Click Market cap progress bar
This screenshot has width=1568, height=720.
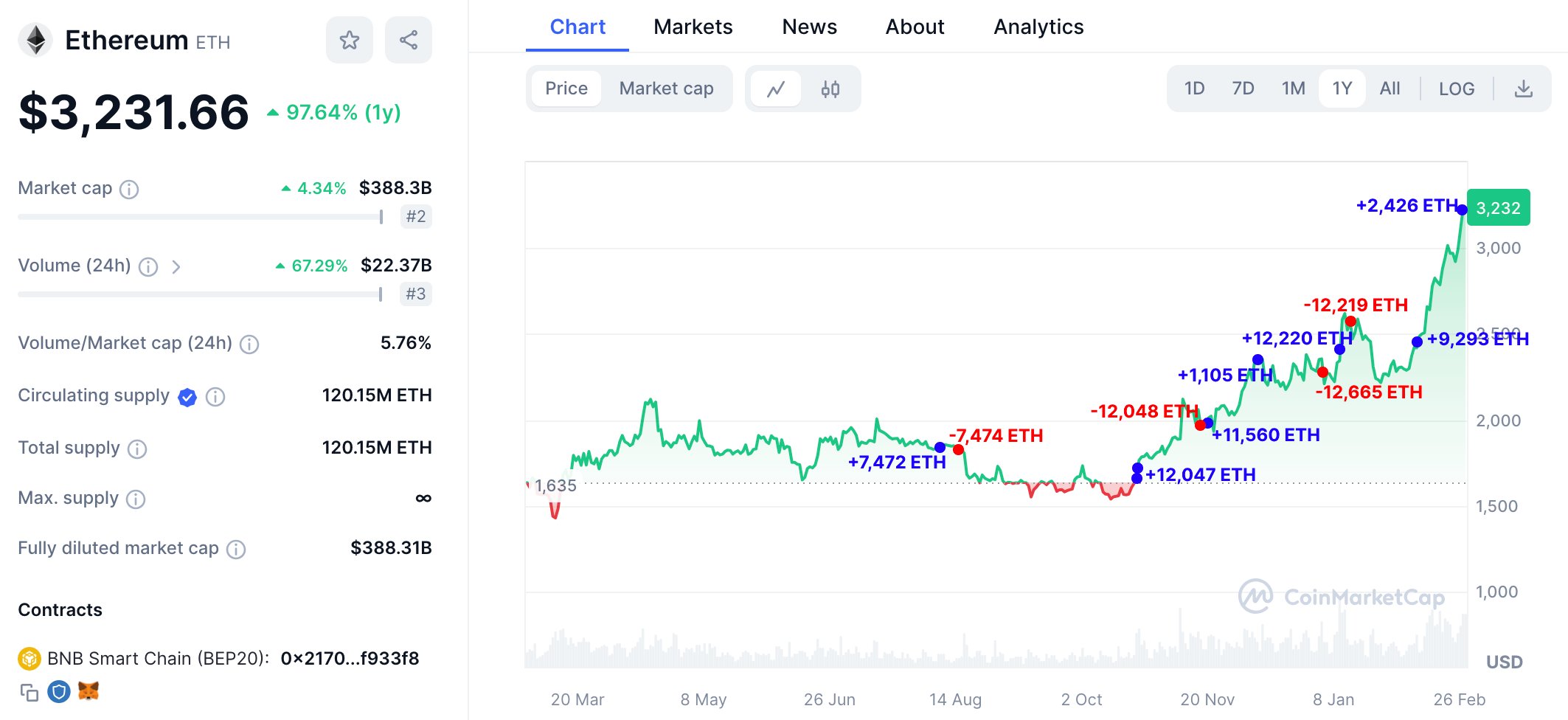[x=201, y=217]
